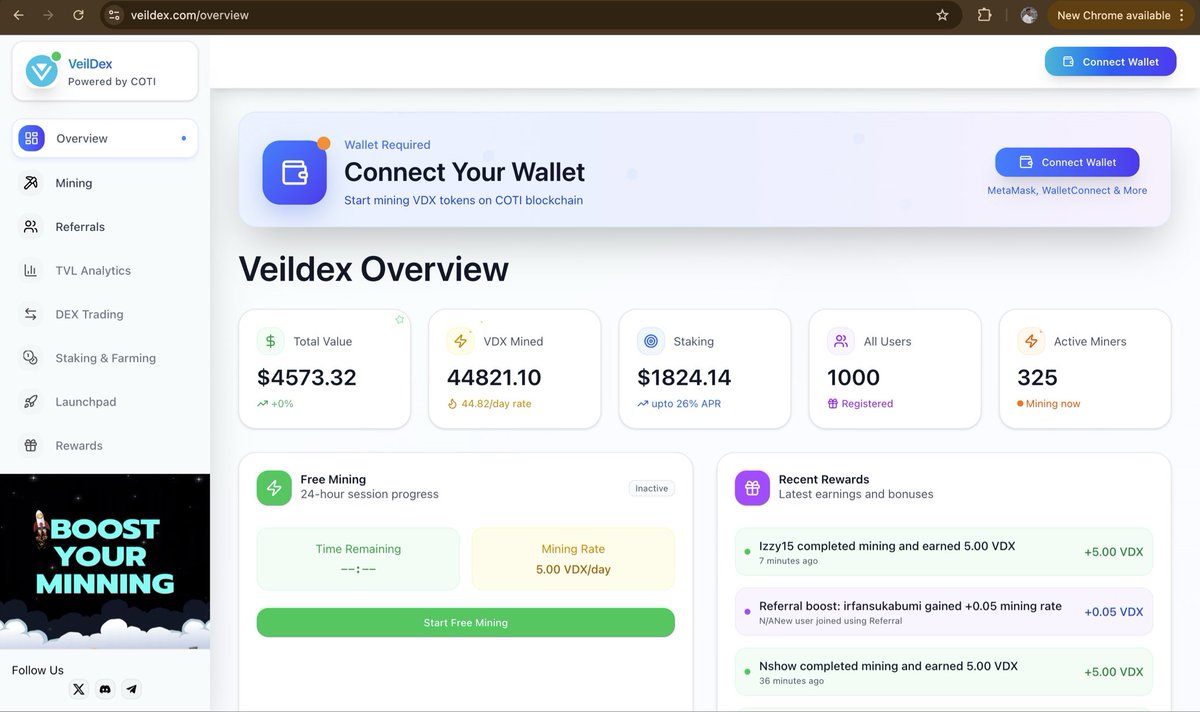Select the Izzy15 completed mining reward row
Screen dimensions: 1200x712
pos(944,552)
